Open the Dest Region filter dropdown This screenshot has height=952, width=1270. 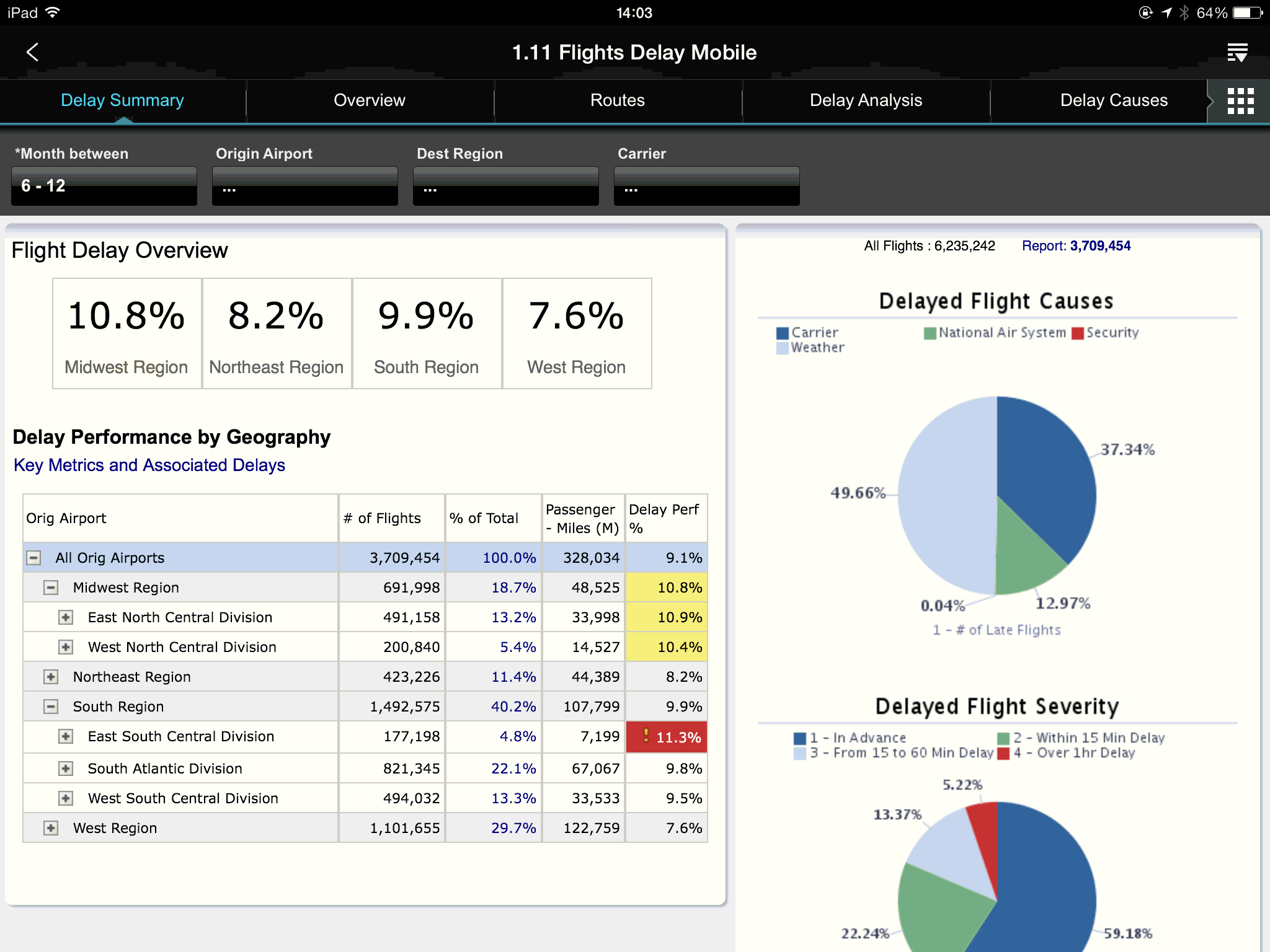[505, 186]
